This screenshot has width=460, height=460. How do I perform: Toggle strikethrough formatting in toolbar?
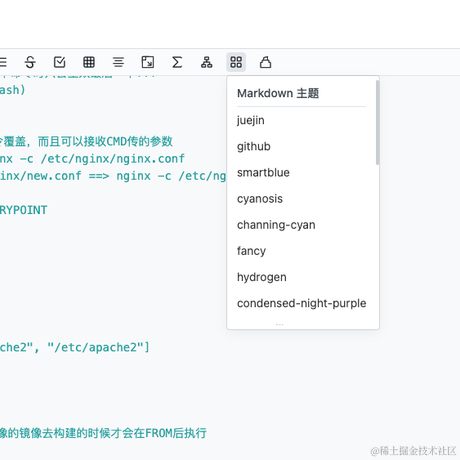(x=30, y=62)
